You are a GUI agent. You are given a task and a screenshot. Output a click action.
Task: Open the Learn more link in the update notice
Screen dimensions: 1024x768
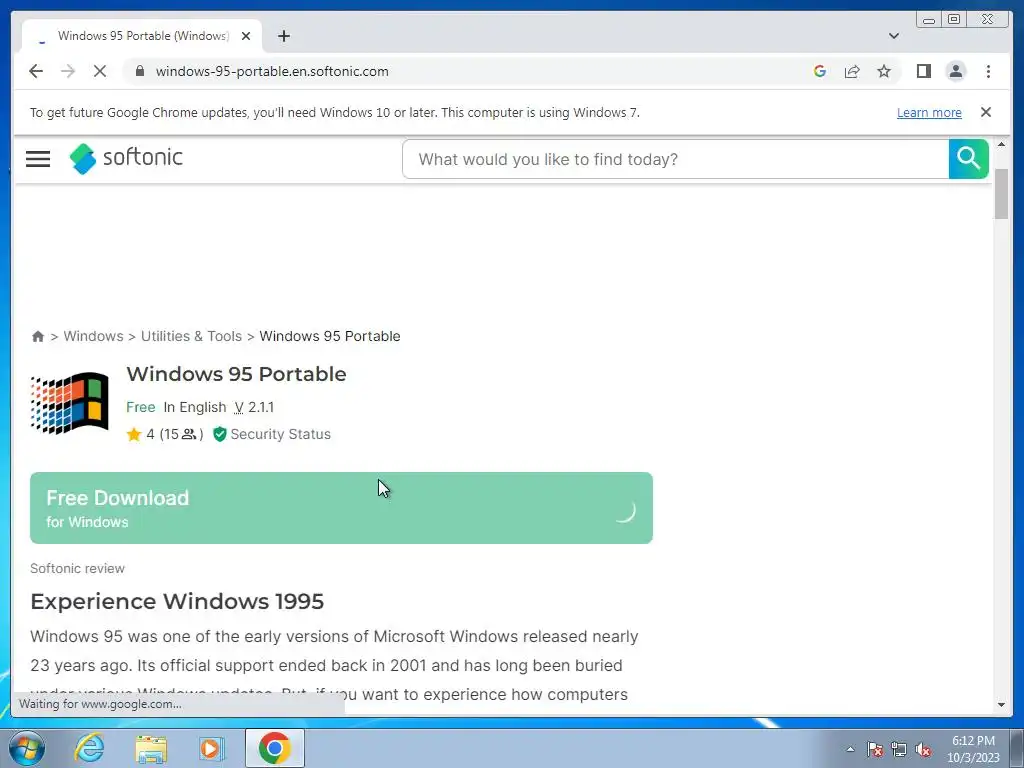point(929,112)
